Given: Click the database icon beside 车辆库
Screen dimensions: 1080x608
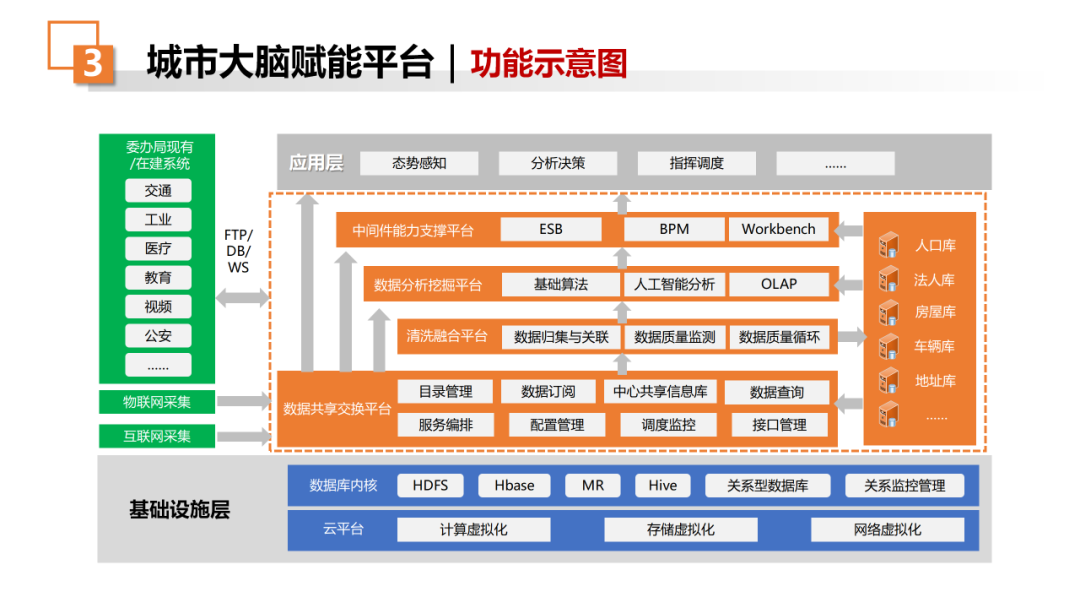Looking at the screenshot, I should coord(889,346).
